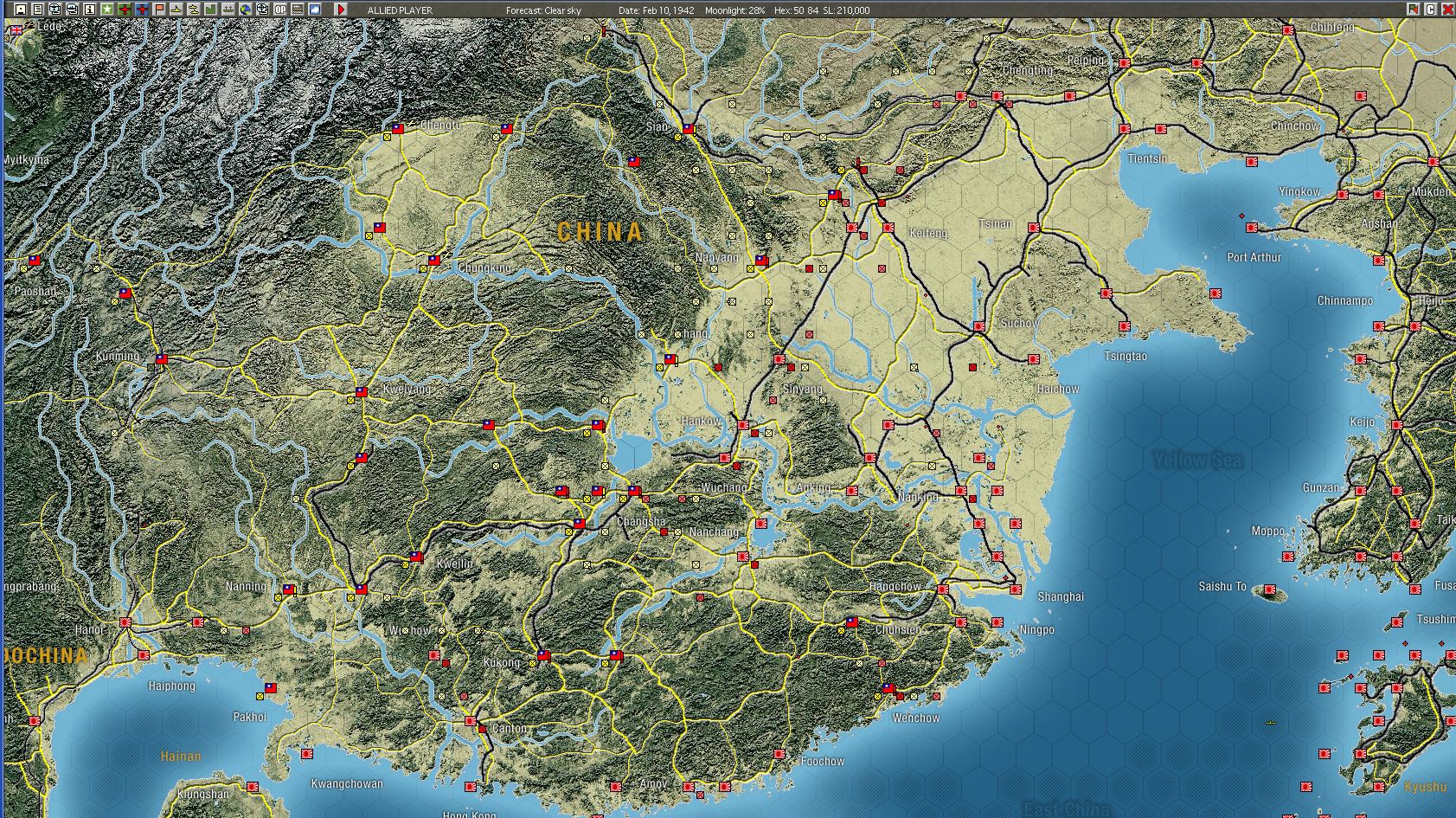This screenshot has height=818, width=1456.
Task: Click the 'Moonlight: 28%' status text
Action: pos(735,10)
